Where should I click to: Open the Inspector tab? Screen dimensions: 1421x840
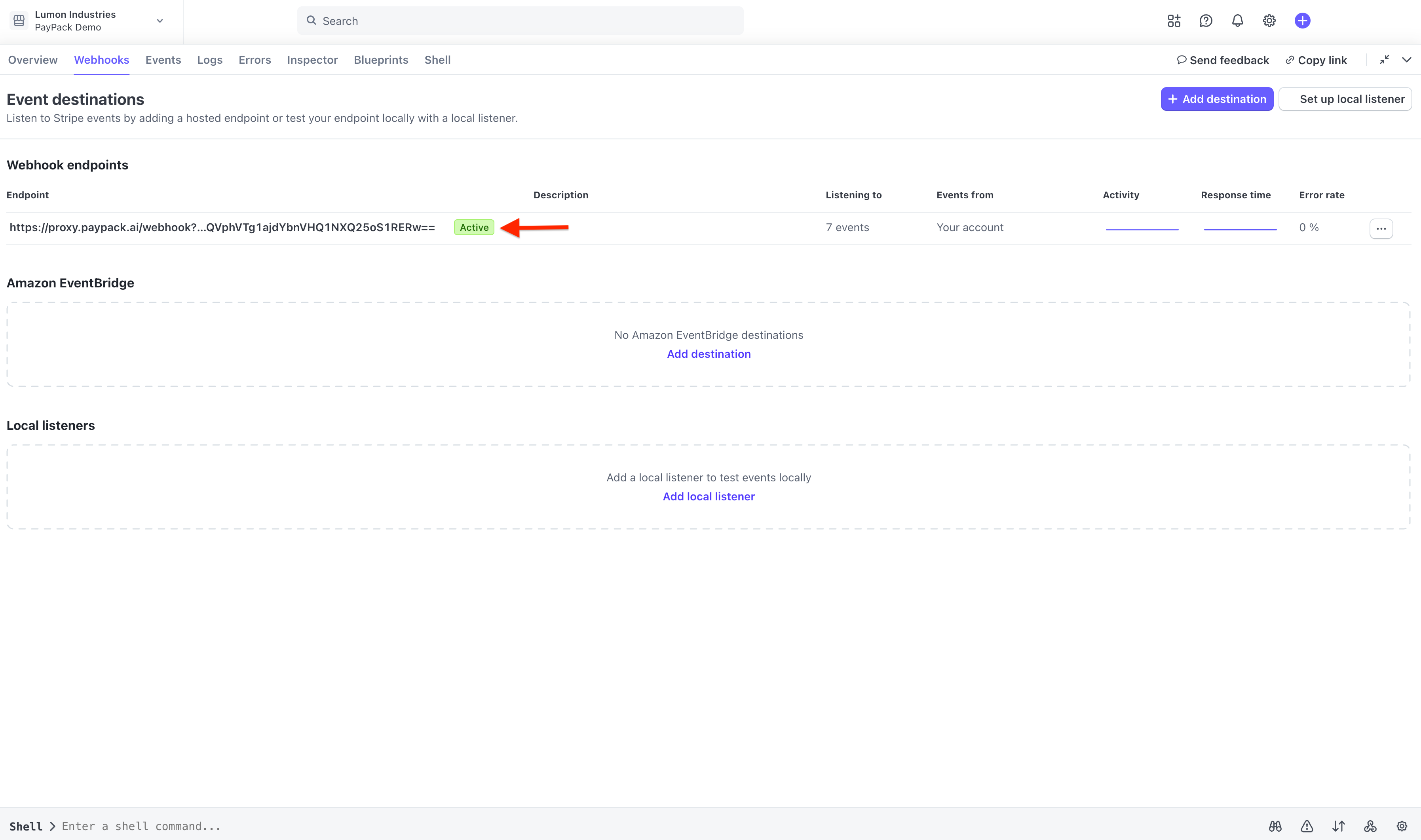(312, 59)
